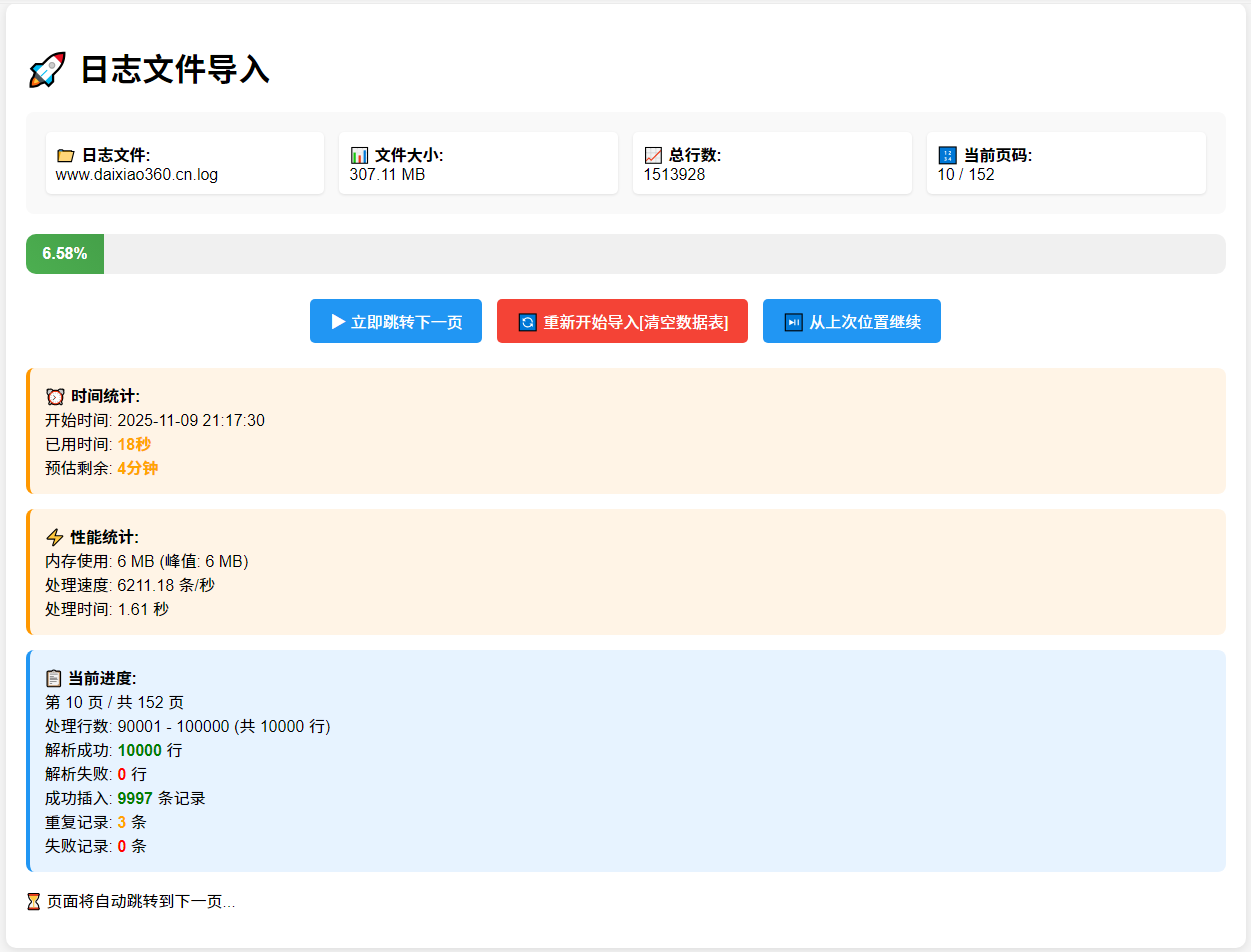1251x952 pixels.
Task: Click the hourglass icon near bottom status text
Action: 32,901
